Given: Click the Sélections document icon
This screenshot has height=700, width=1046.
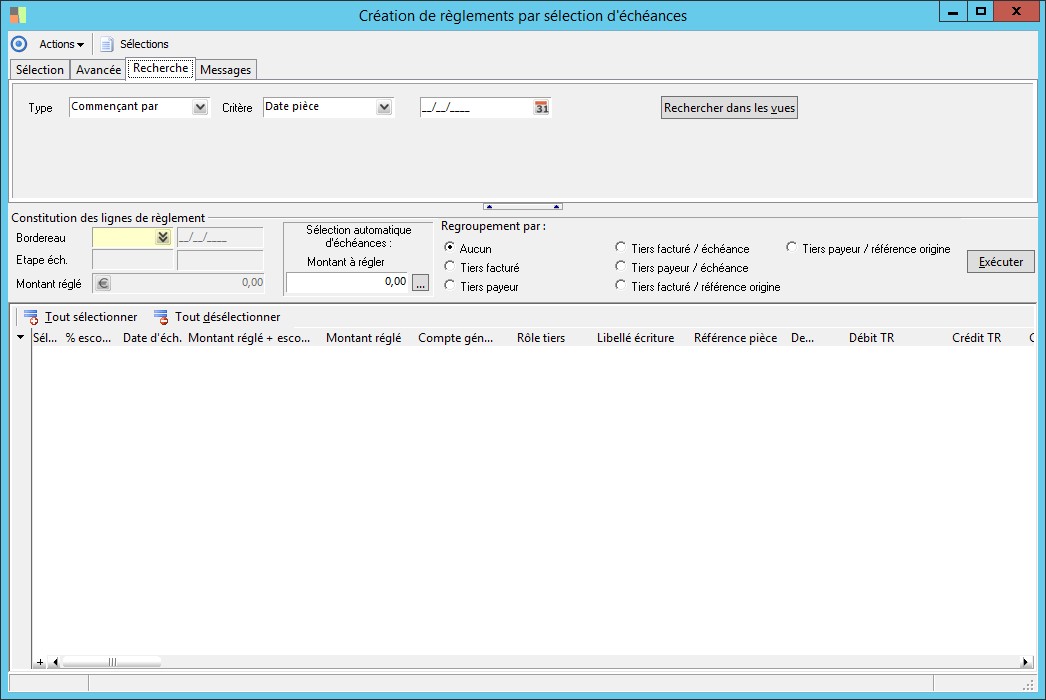Looking at the screenshot, I should click(107, 44).
